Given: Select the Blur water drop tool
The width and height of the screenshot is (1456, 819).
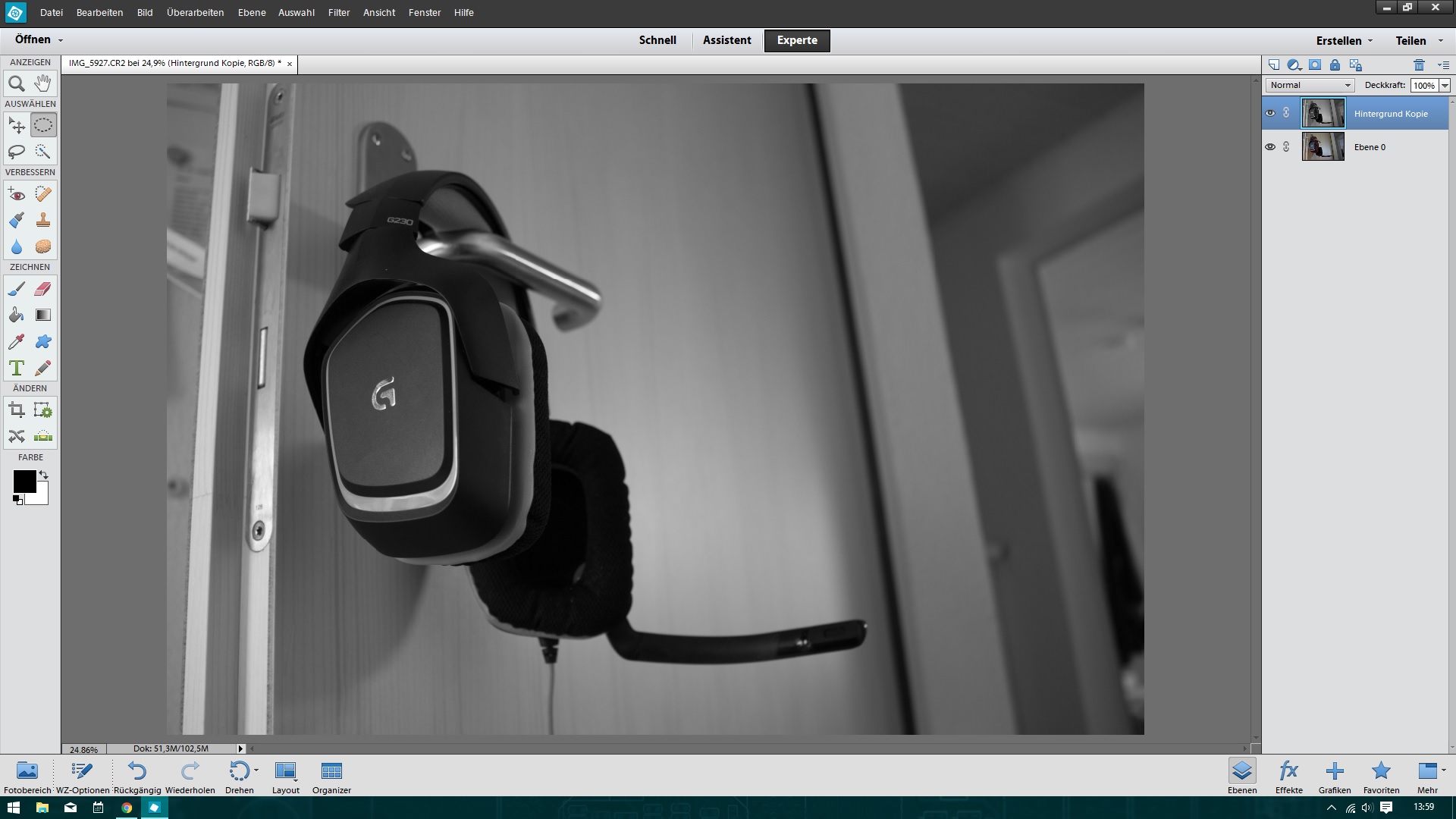Looking at the screenshot, I should 17,246.
